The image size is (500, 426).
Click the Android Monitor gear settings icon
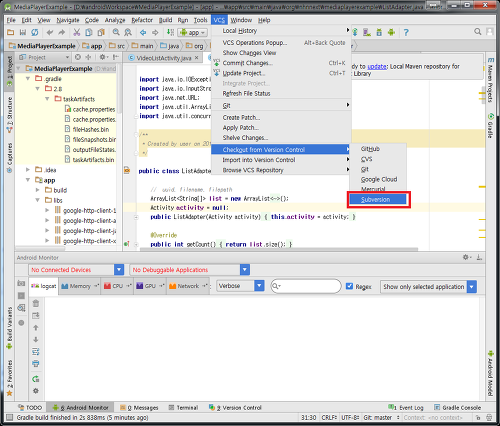click(466, 257)
